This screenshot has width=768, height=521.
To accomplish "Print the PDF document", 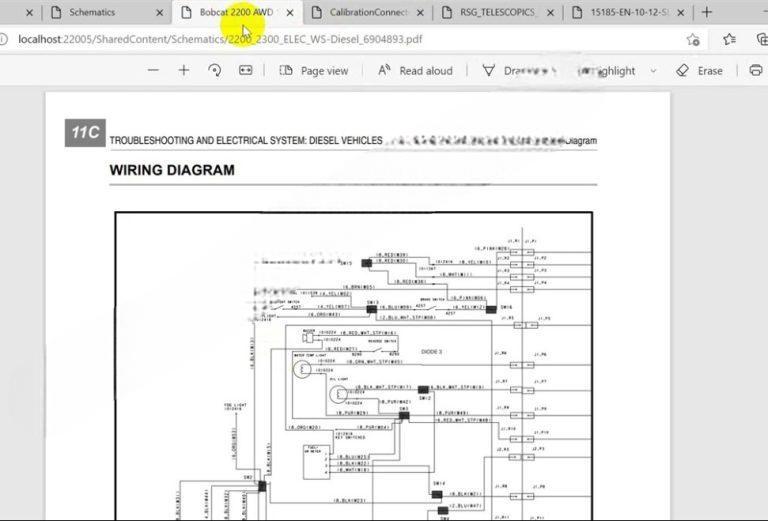I will (x=756, y=71).
